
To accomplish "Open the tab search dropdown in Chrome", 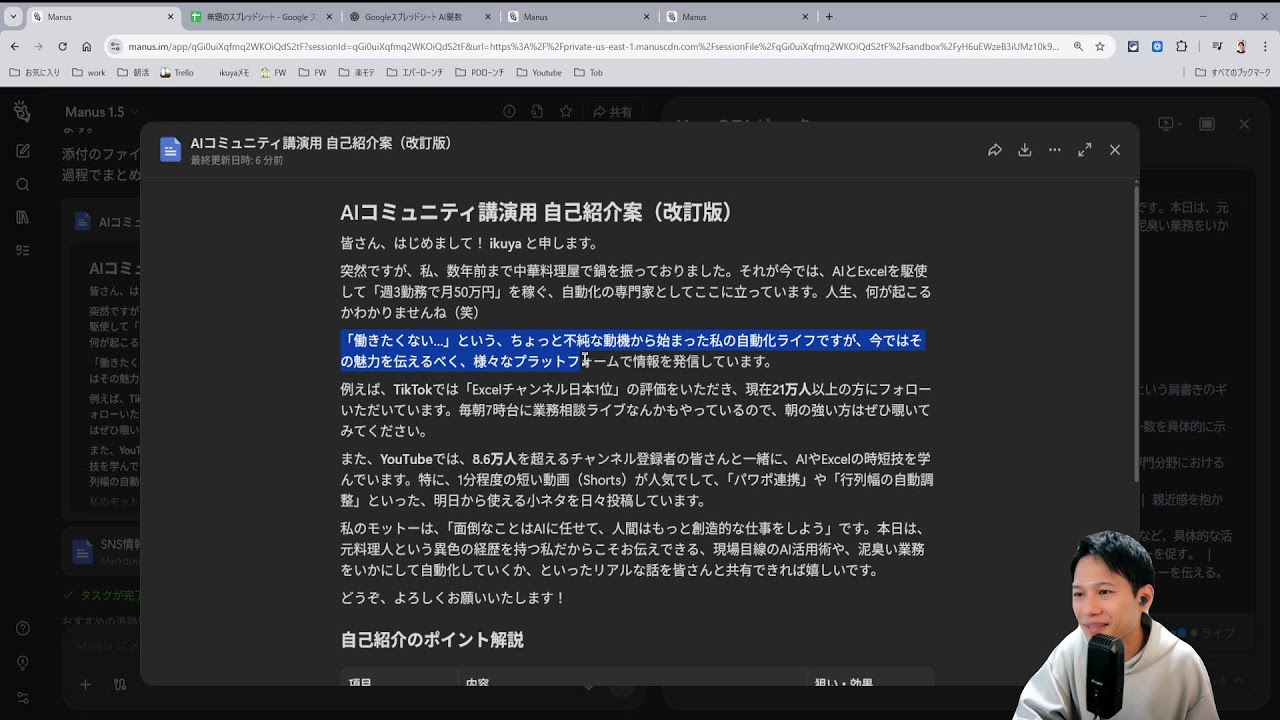I will (x=13, y=17).
